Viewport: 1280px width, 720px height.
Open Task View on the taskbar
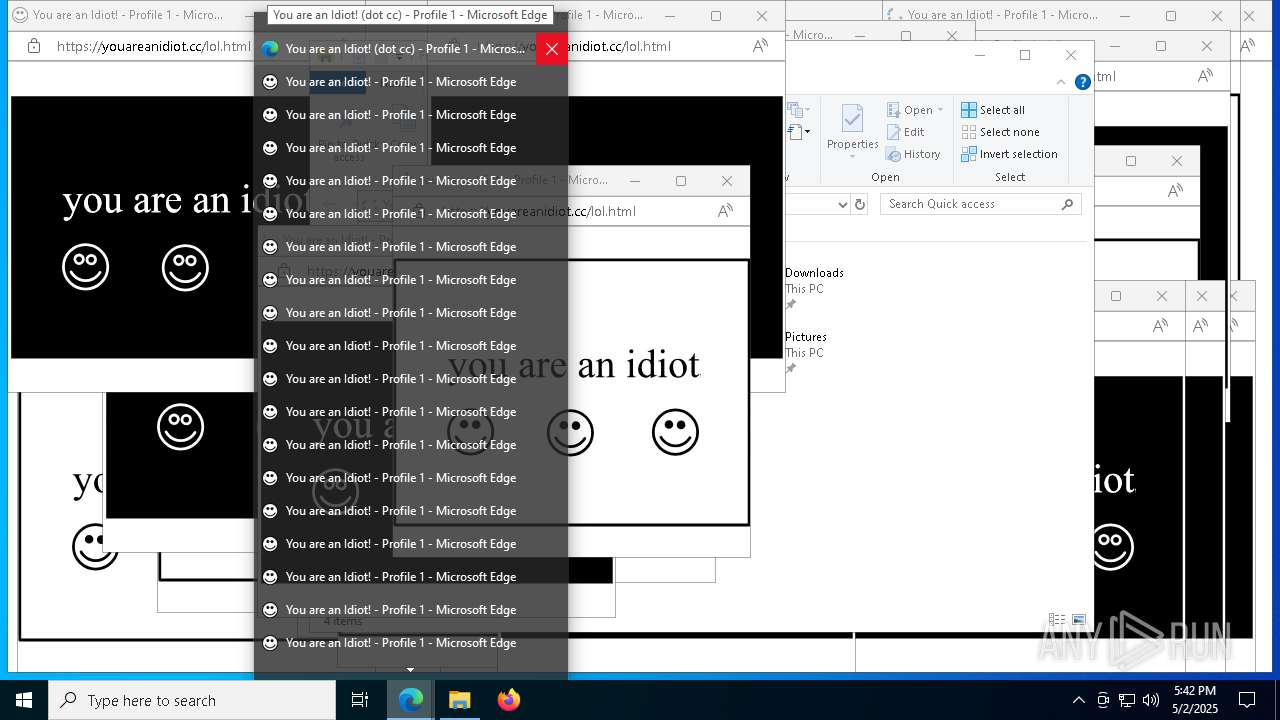click(x=360, y=700)
